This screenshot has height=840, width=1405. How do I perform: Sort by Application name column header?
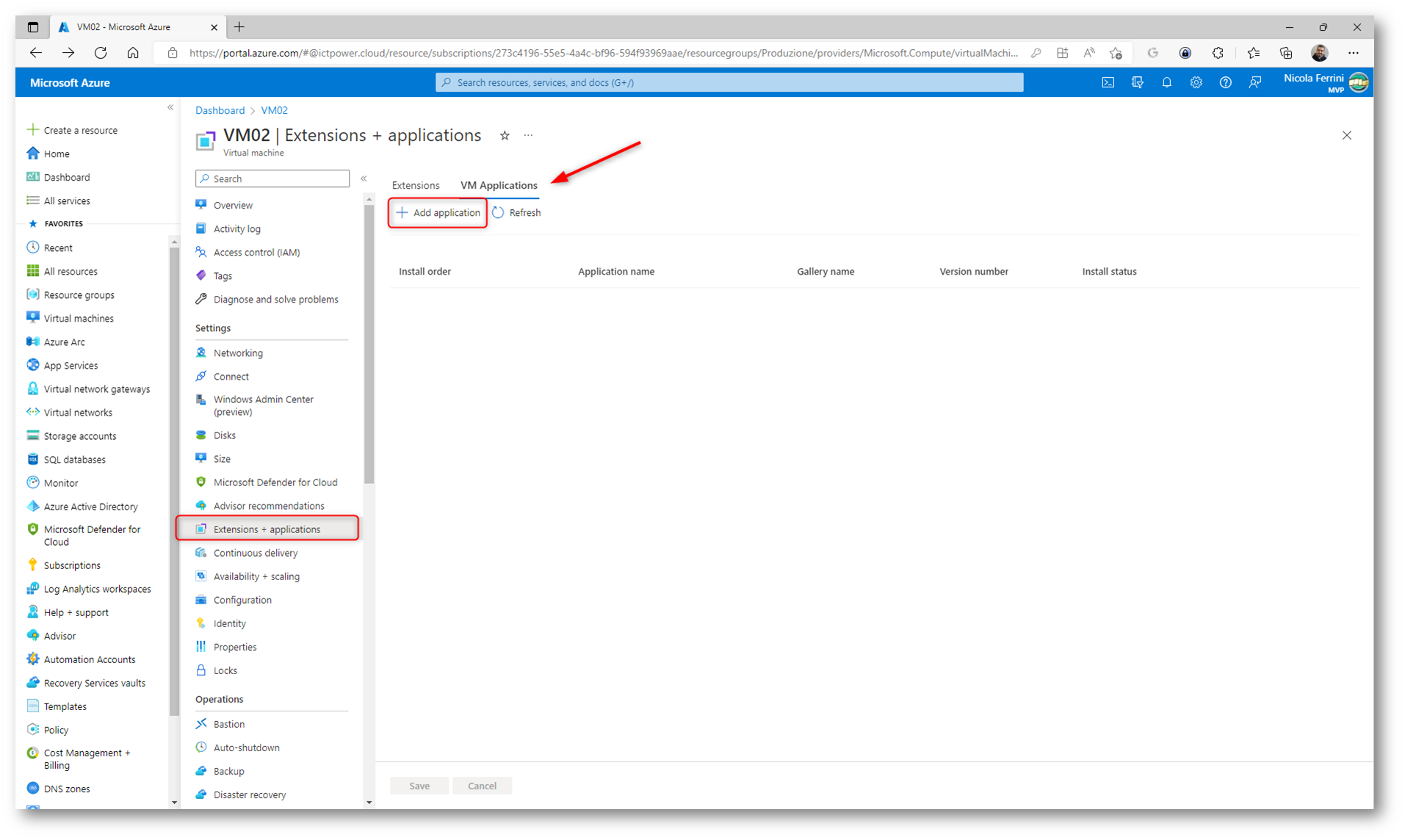[x=615, y=271]
